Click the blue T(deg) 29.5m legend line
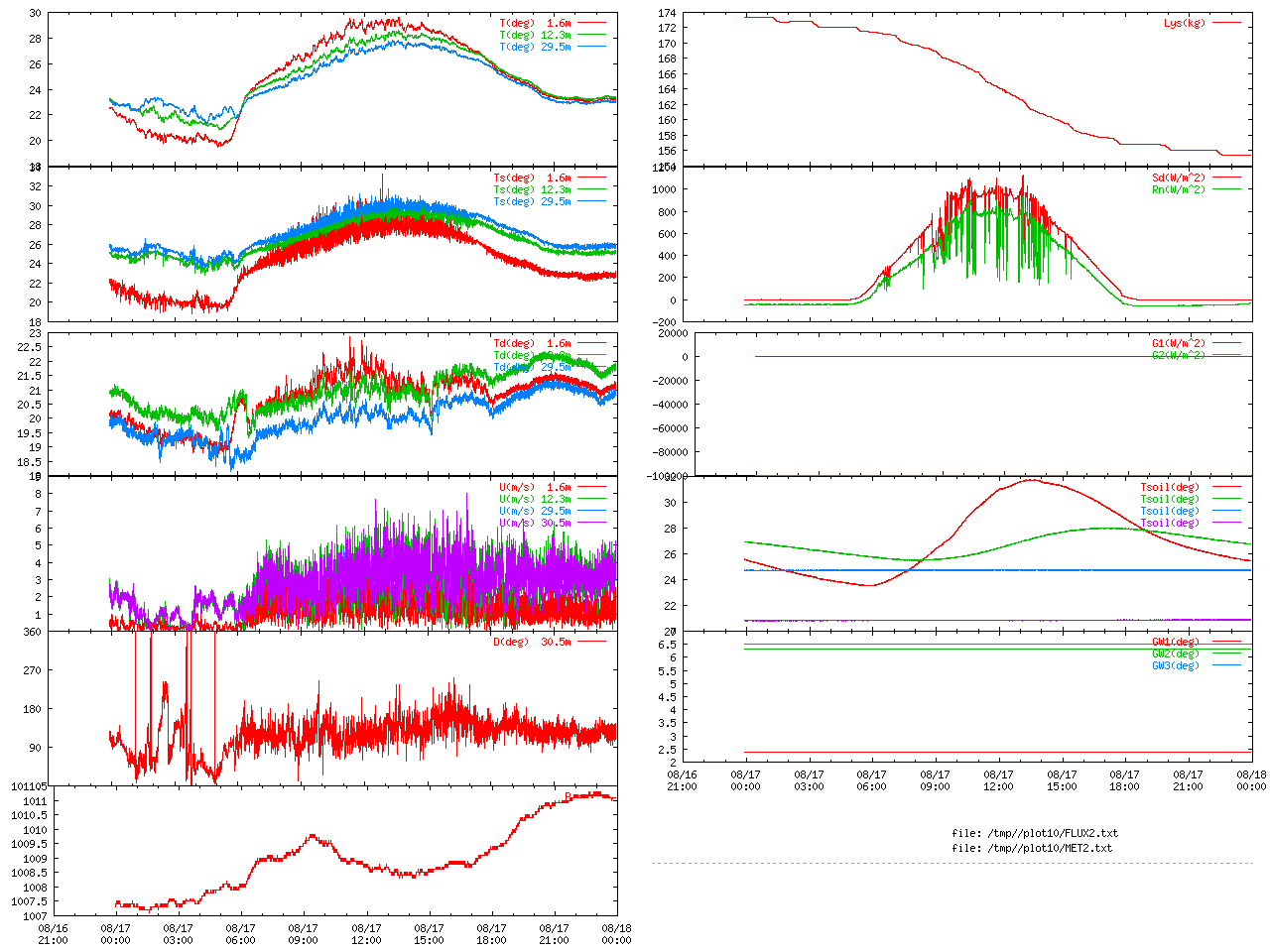Screen dimensions: 1270x952 pyautogui.click(x=591, y=47)
